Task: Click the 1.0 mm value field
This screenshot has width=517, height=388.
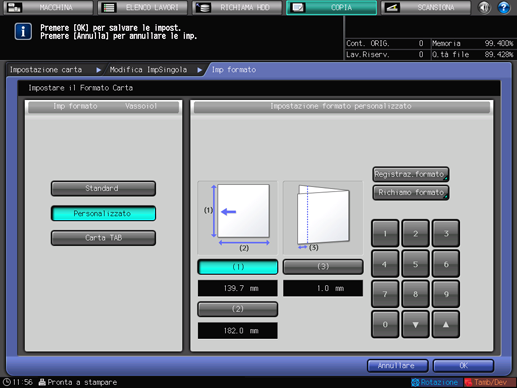Action: point(323,288)
